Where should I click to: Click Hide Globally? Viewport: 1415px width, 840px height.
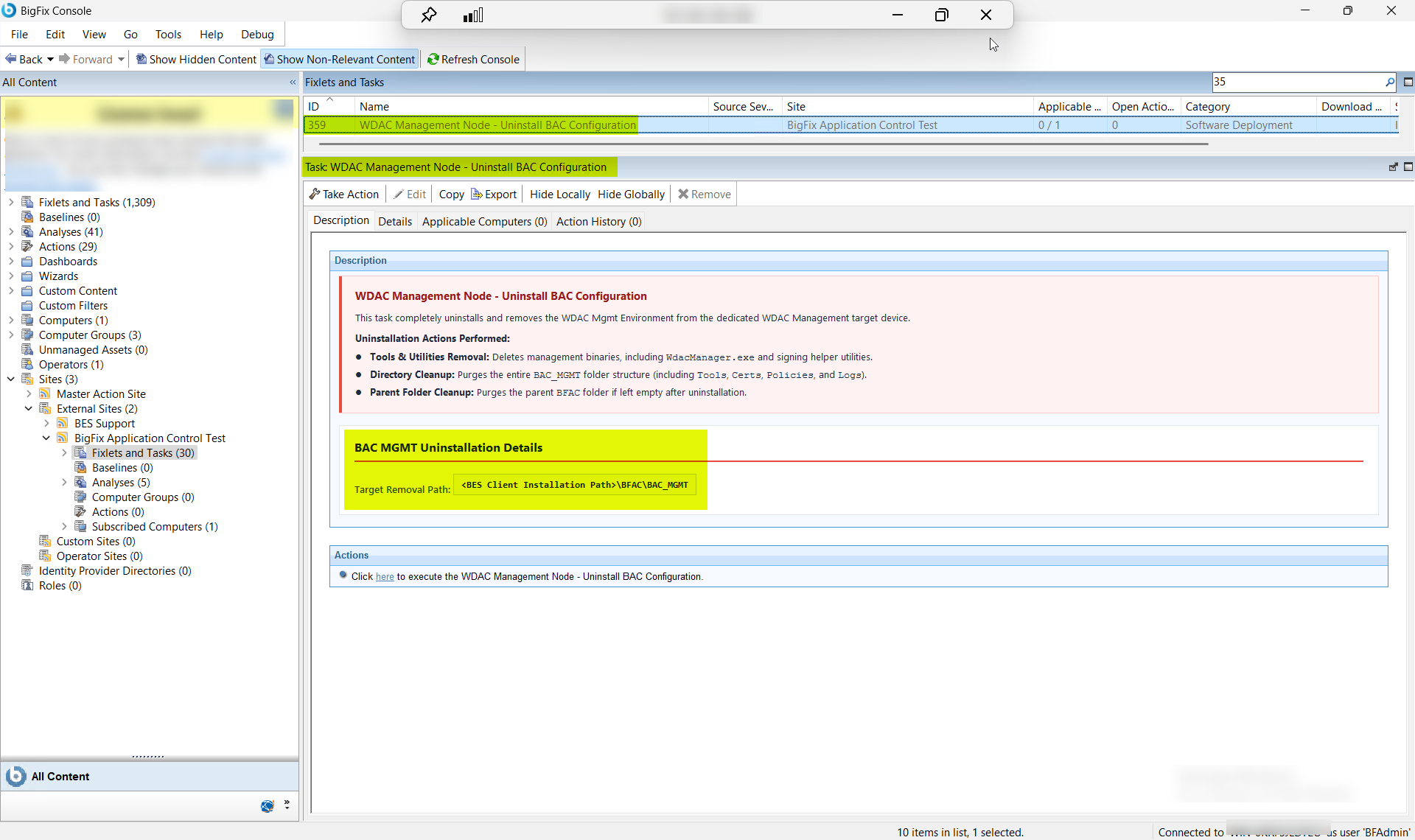pos(631,194)
